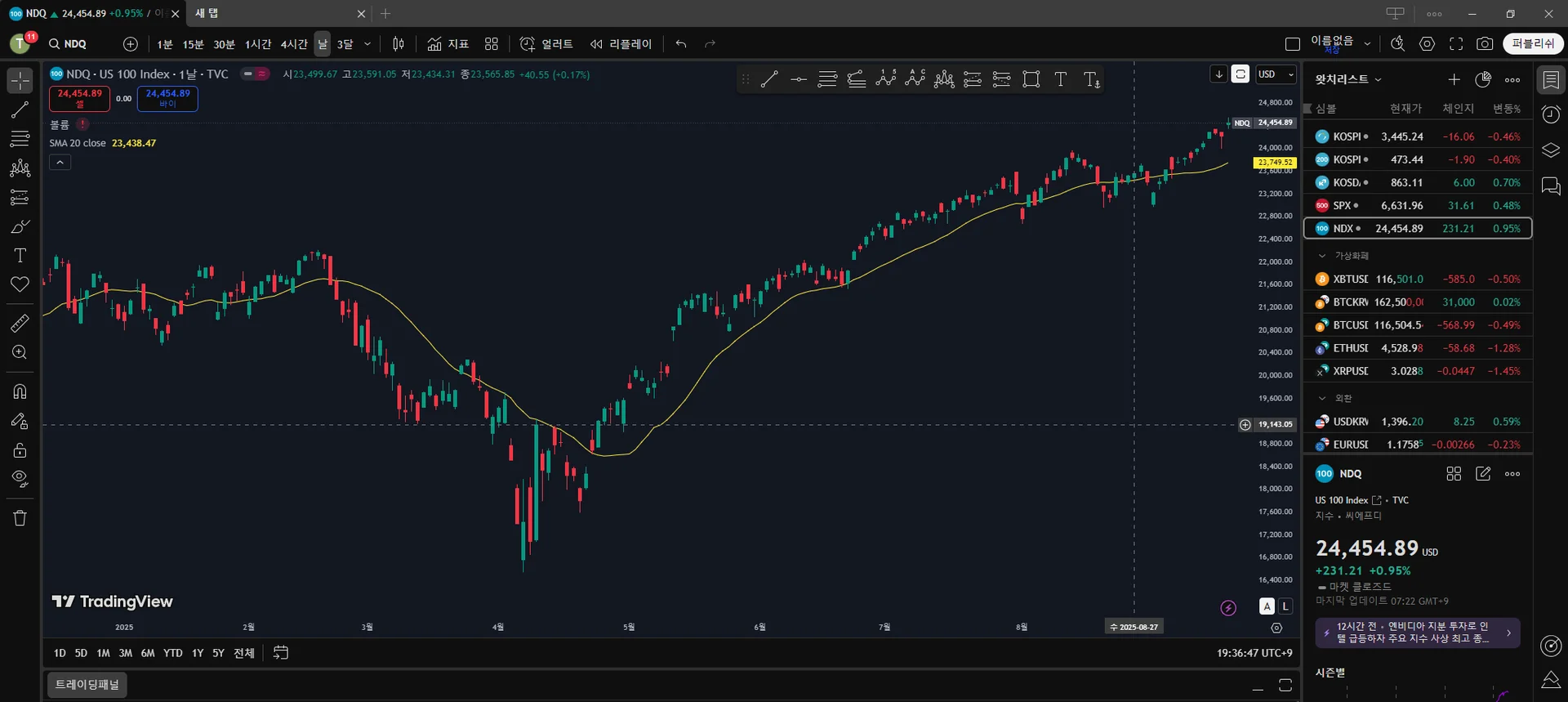Toggle the lock all drawings icon
The image size is (1568, 702).
(x=20, y=450)
